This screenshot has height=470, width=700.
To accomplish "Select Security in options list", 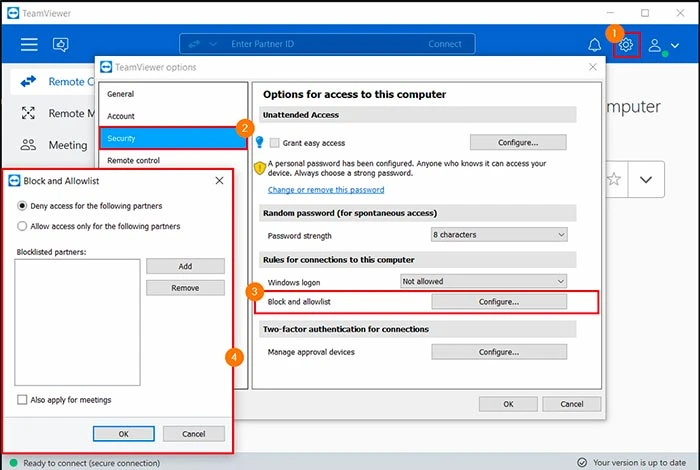I will click(173, 138).
